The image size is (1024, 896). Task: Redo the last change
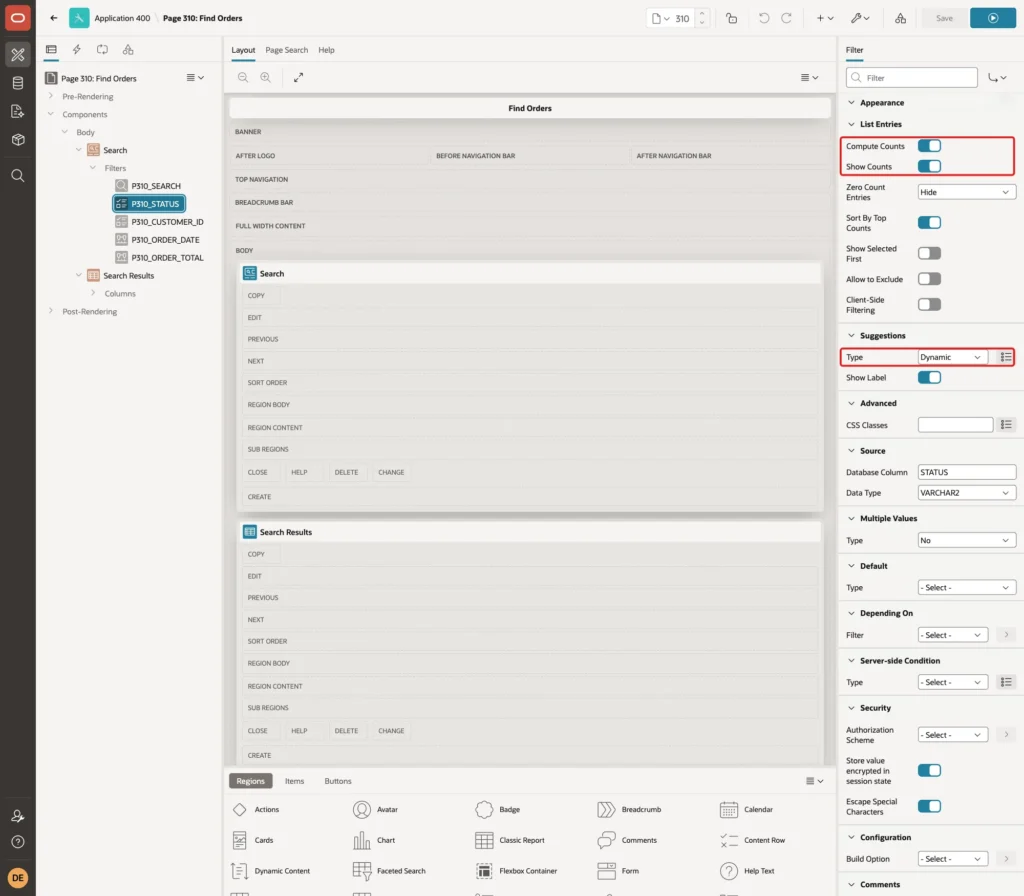point(786,18)
